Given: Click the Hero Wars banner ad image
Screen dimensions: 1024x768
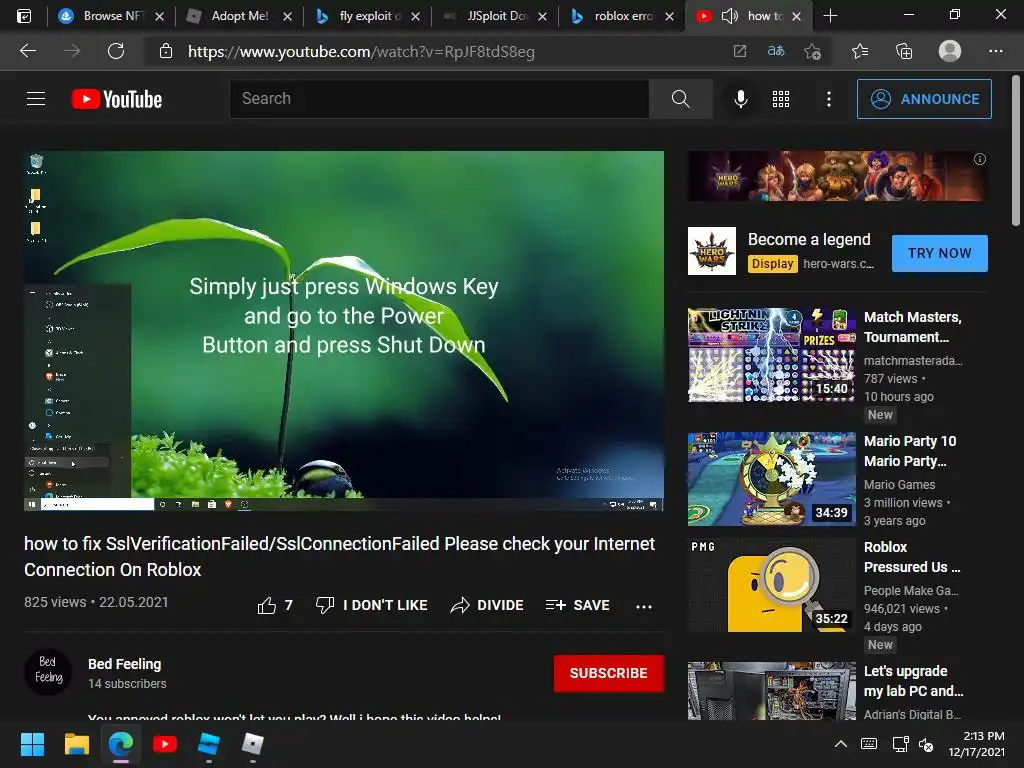Looking at the screenshot, I should click(837, 176).
